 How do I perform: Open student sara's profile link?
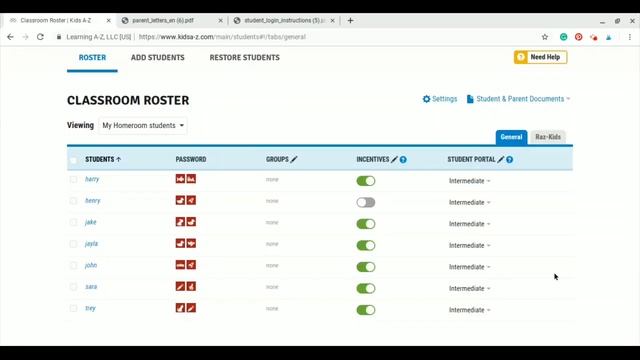pos(91,287)
